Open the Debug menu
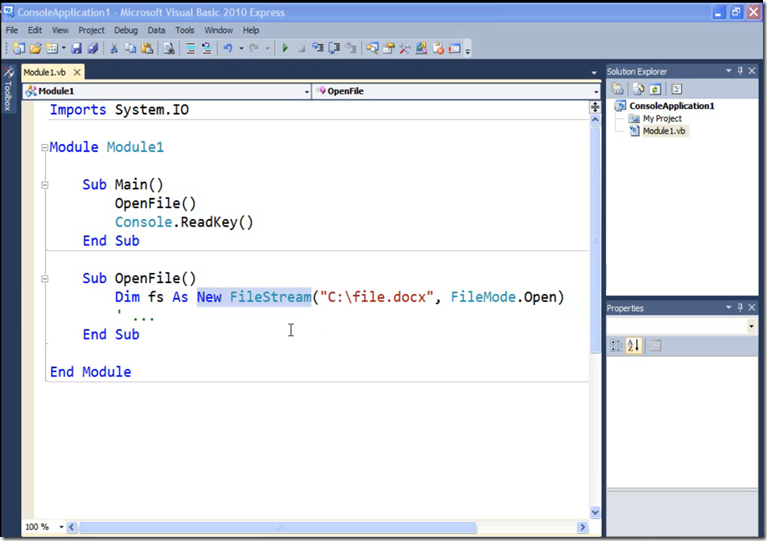 click(126, 30)
